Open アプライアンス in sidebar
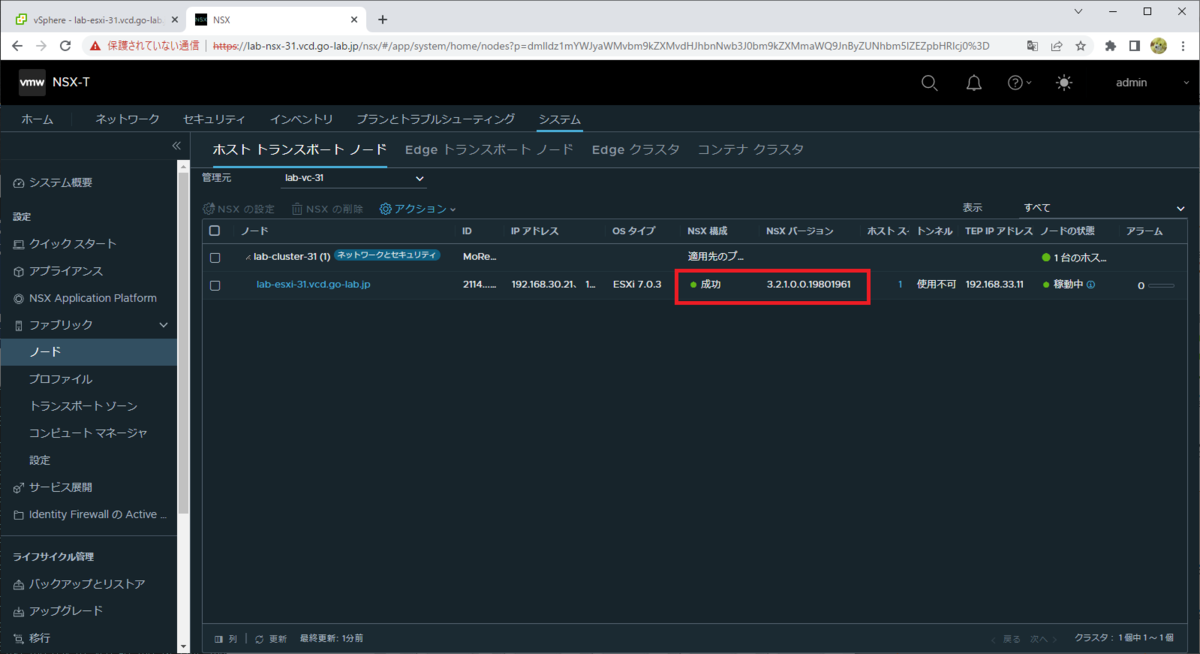 pyautogui.click(x=65, y=271)
